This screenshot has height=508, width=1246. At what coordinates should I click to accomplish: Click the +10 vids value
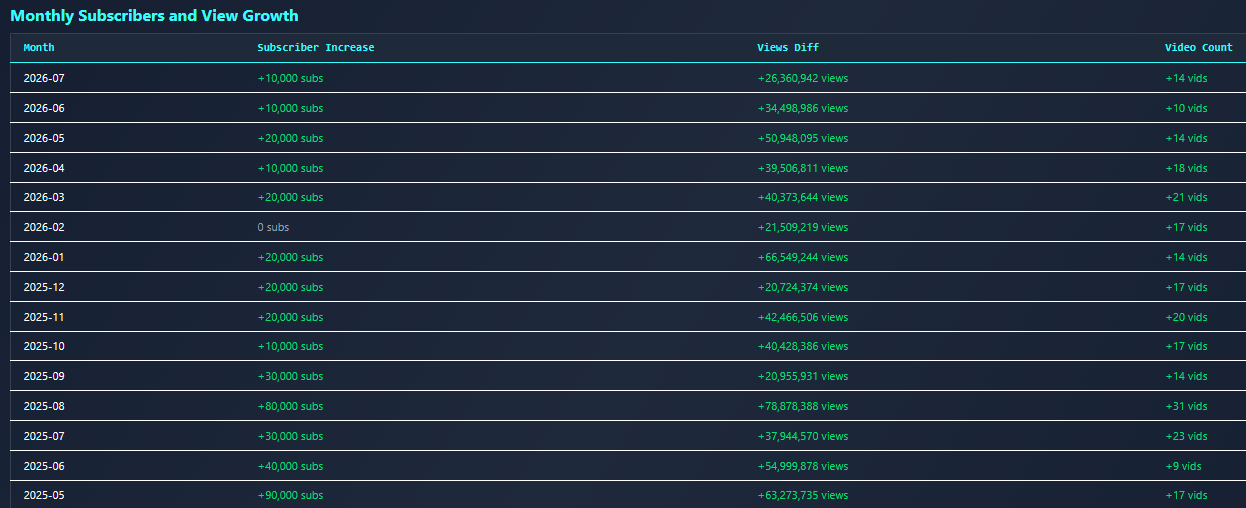(x=1186, y=108)
